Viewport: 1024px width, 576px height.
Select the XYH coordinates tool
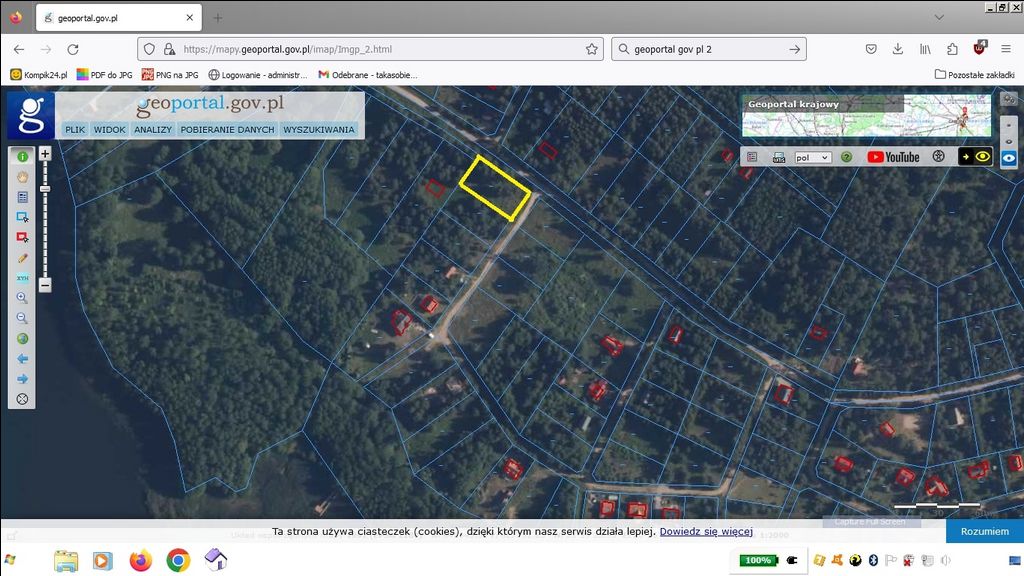[22, 277]
